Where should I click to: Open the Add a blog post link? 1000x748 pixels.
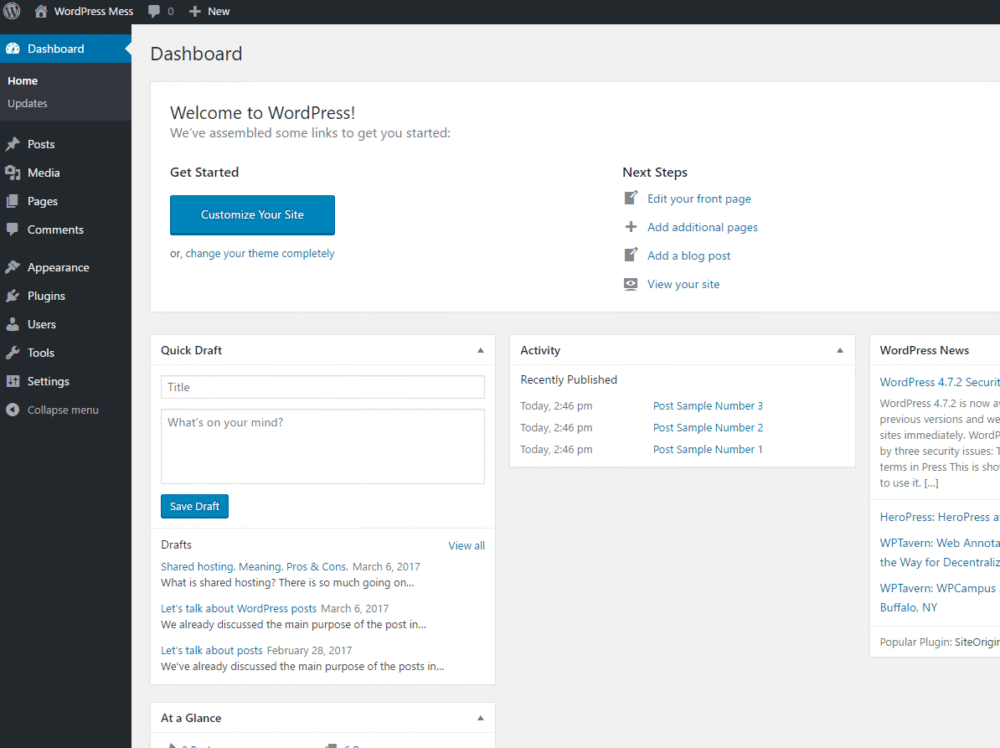pyautogui.click(x=689, y=256)
